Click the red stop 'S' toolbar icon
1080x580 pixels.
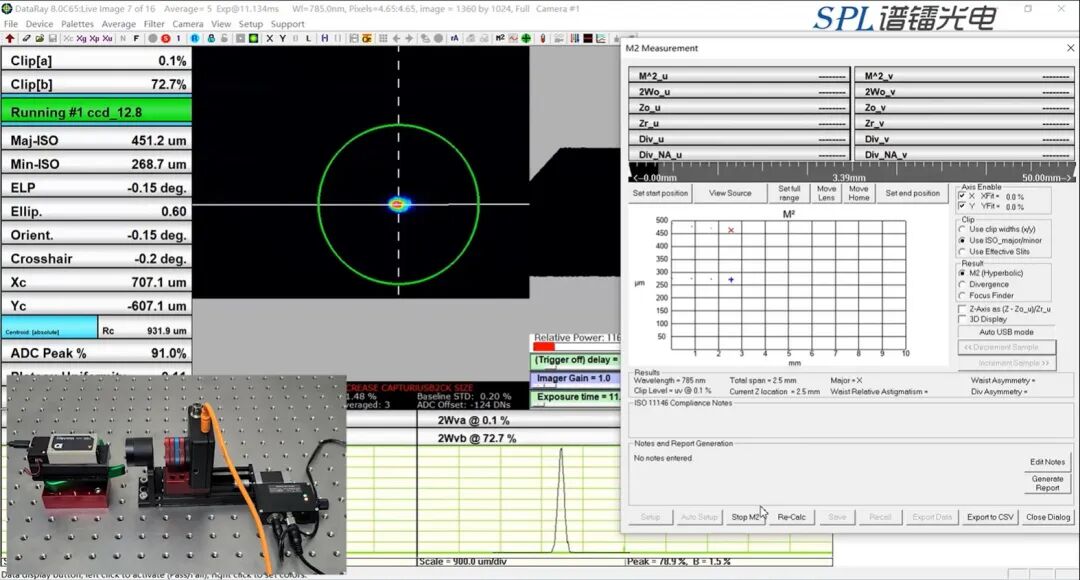coord(165,38)
